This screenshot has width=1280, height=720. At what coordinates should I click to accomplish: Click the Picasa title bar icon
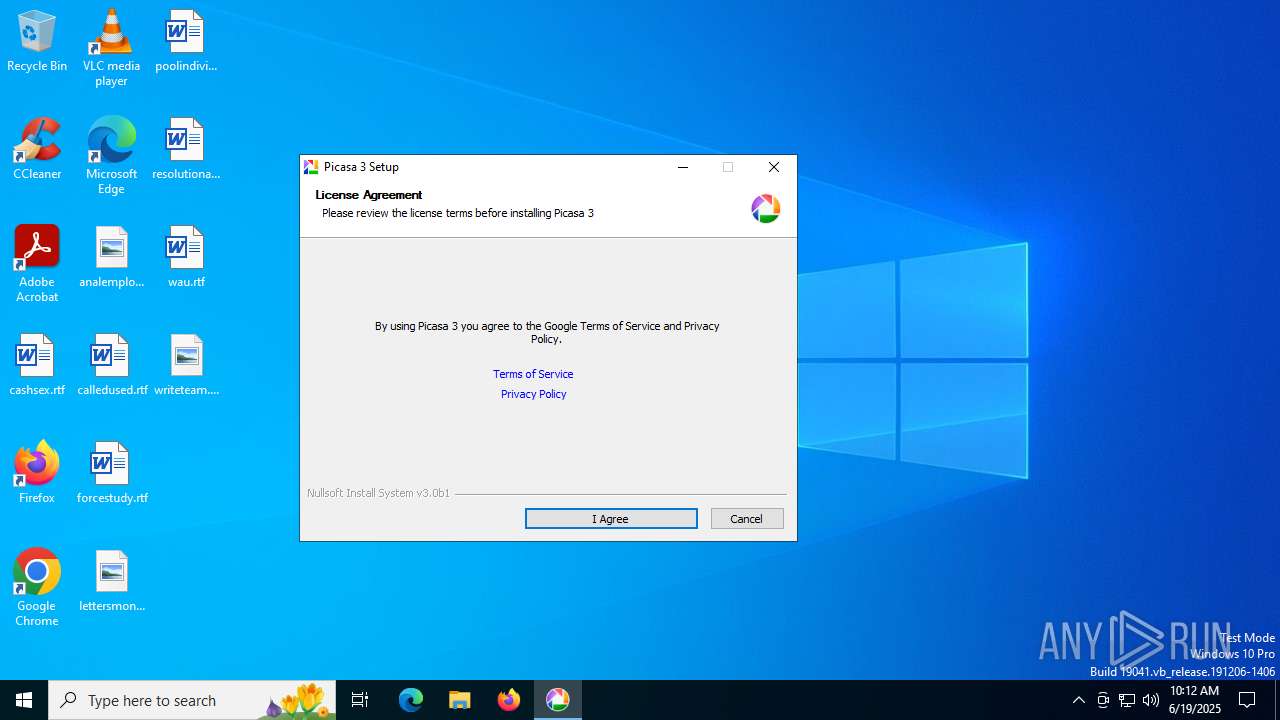[x=311, y=167]
